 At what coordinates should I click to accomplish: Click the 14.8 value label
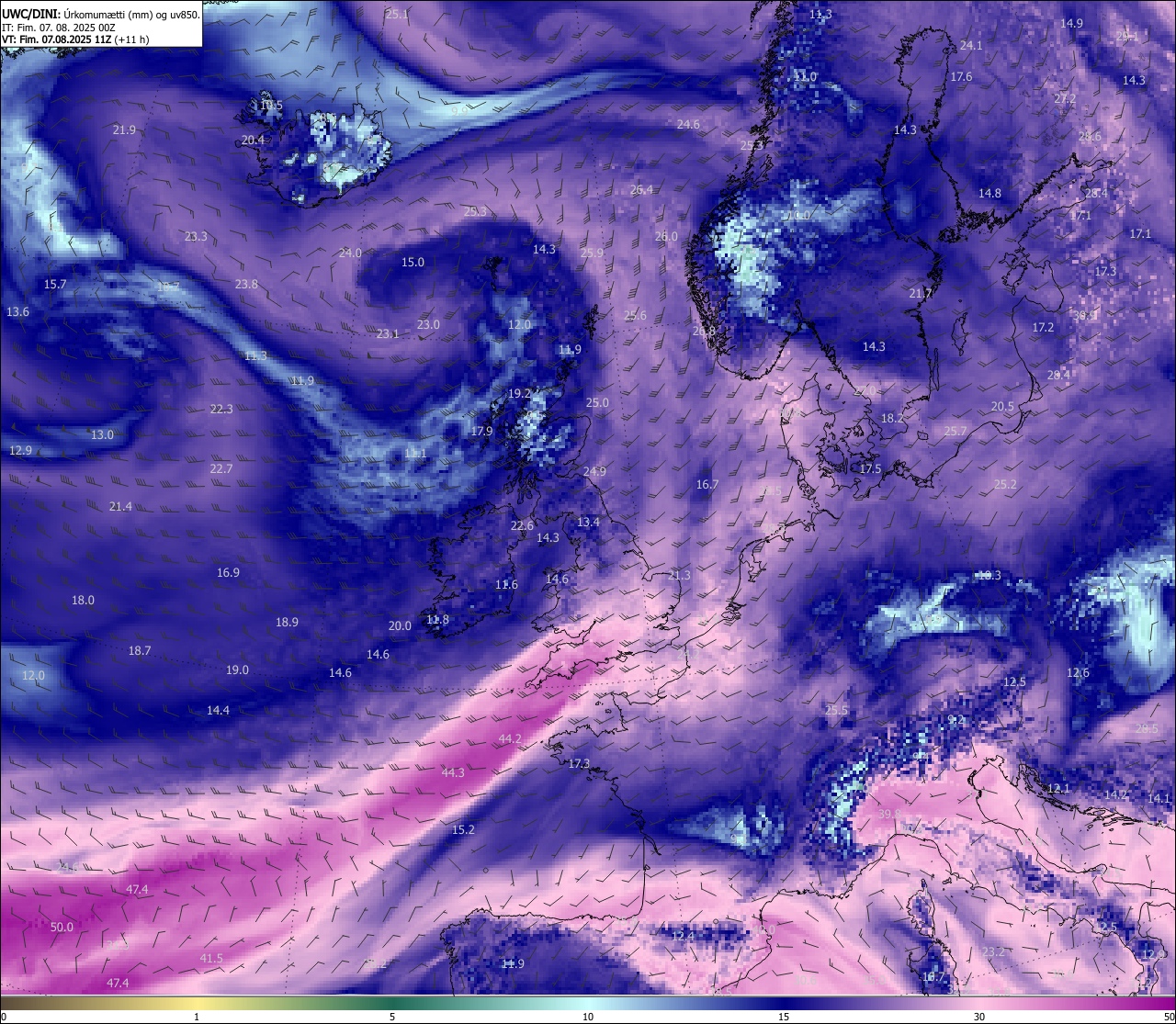point(989,194)
